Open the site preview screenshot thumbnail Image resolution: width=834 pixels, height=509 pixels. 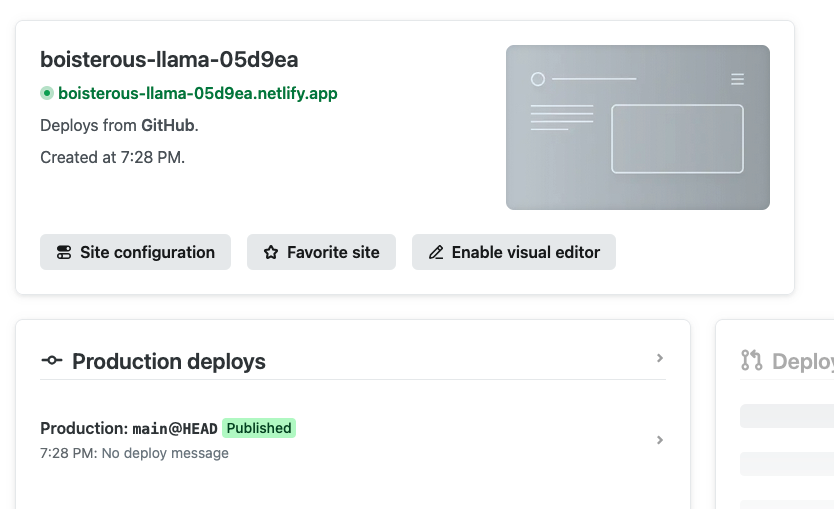(x=637, y=127)
